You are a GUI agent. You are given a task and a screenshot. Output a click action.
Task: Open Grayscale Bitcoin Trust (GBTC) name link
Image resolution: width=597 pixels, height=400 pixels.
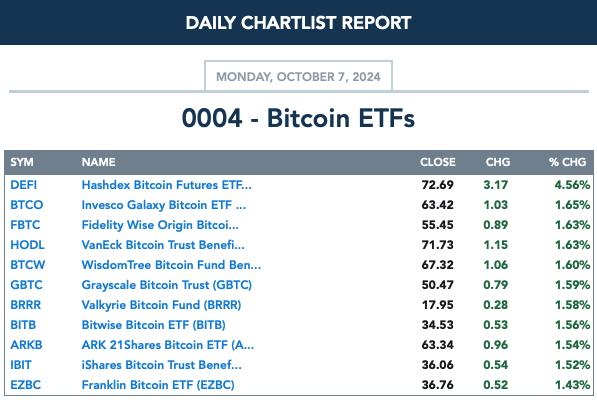[x=167, y=285]
